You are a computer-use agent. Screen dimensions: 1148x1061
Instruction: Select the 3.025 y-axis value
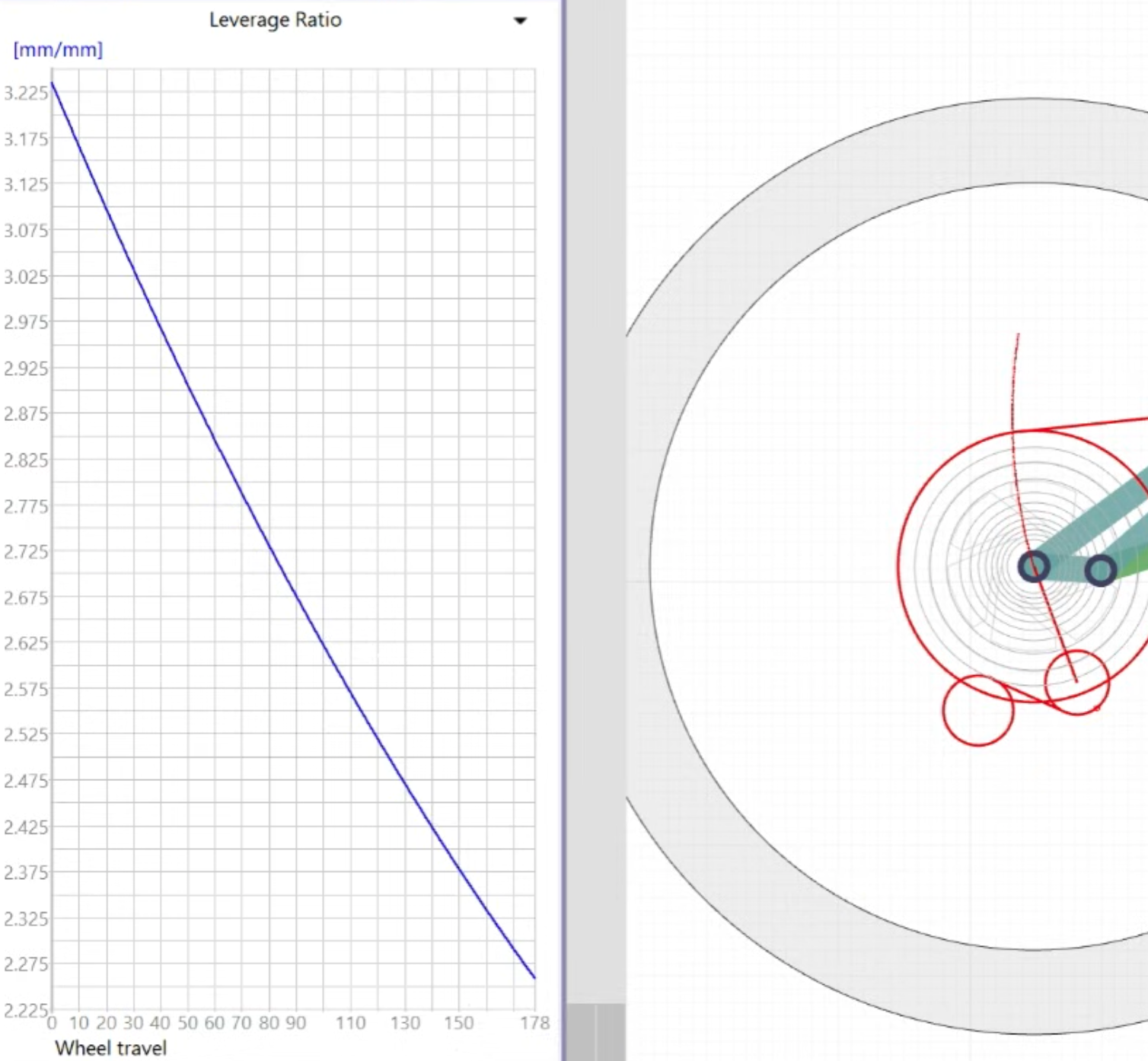point(26,276)
